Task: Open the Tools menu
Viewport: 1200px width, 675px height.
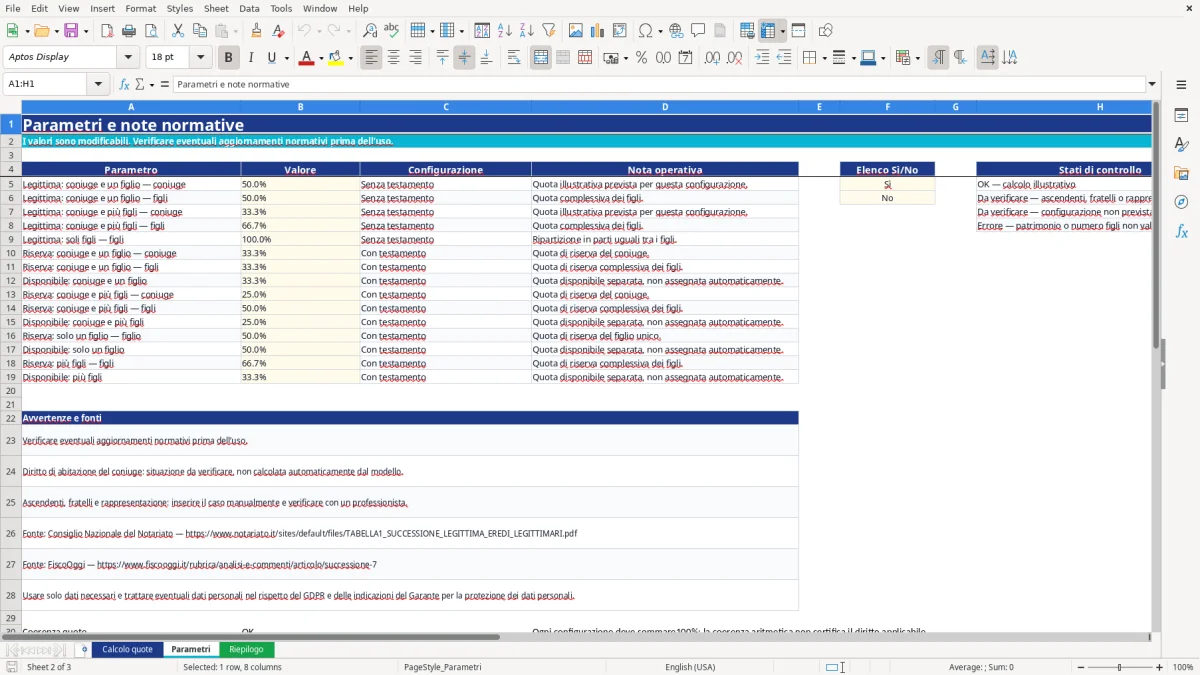Action: (281, 8)
